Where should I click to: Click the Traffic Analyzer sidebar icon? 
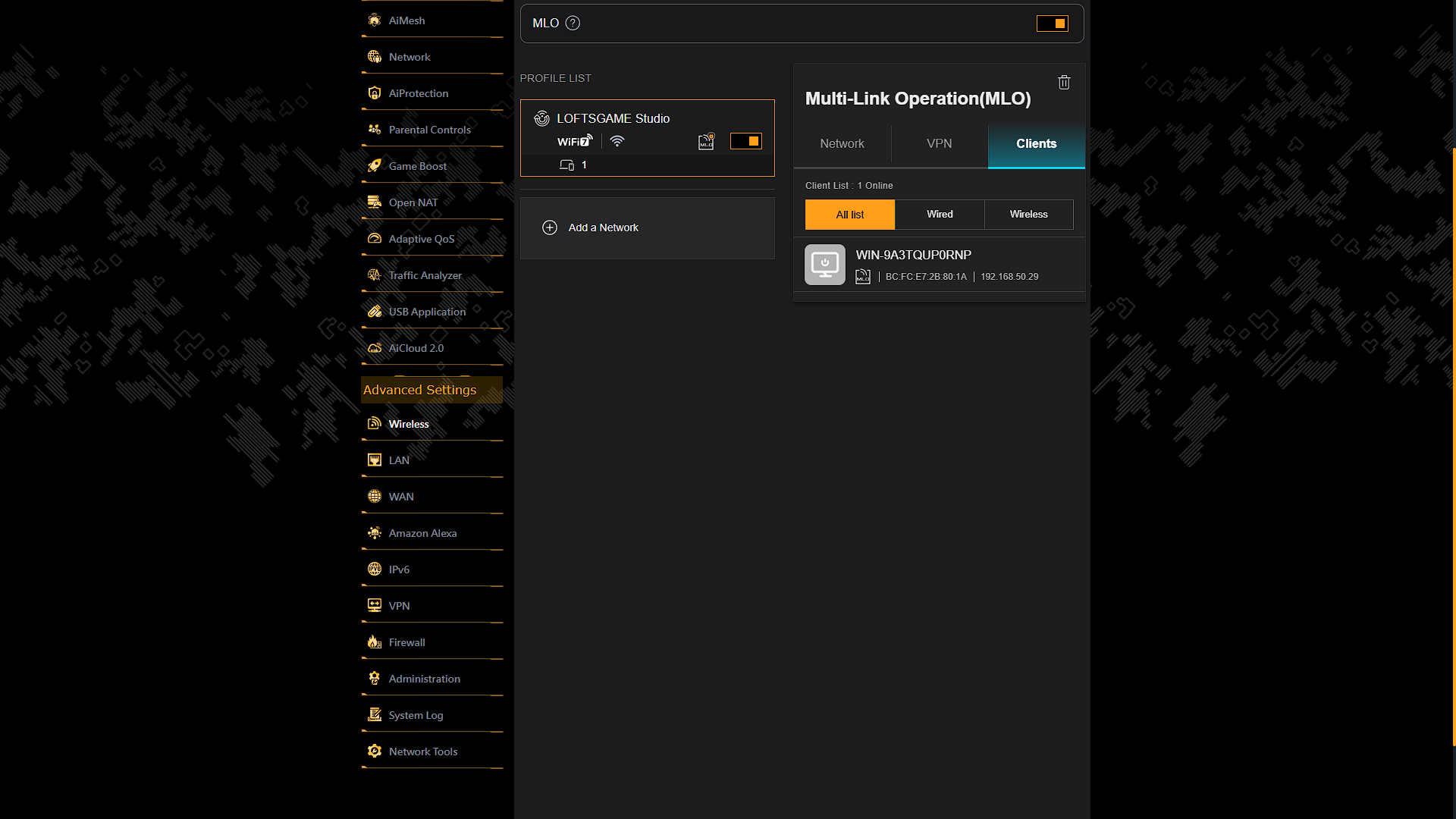click(x=375, y=275)
